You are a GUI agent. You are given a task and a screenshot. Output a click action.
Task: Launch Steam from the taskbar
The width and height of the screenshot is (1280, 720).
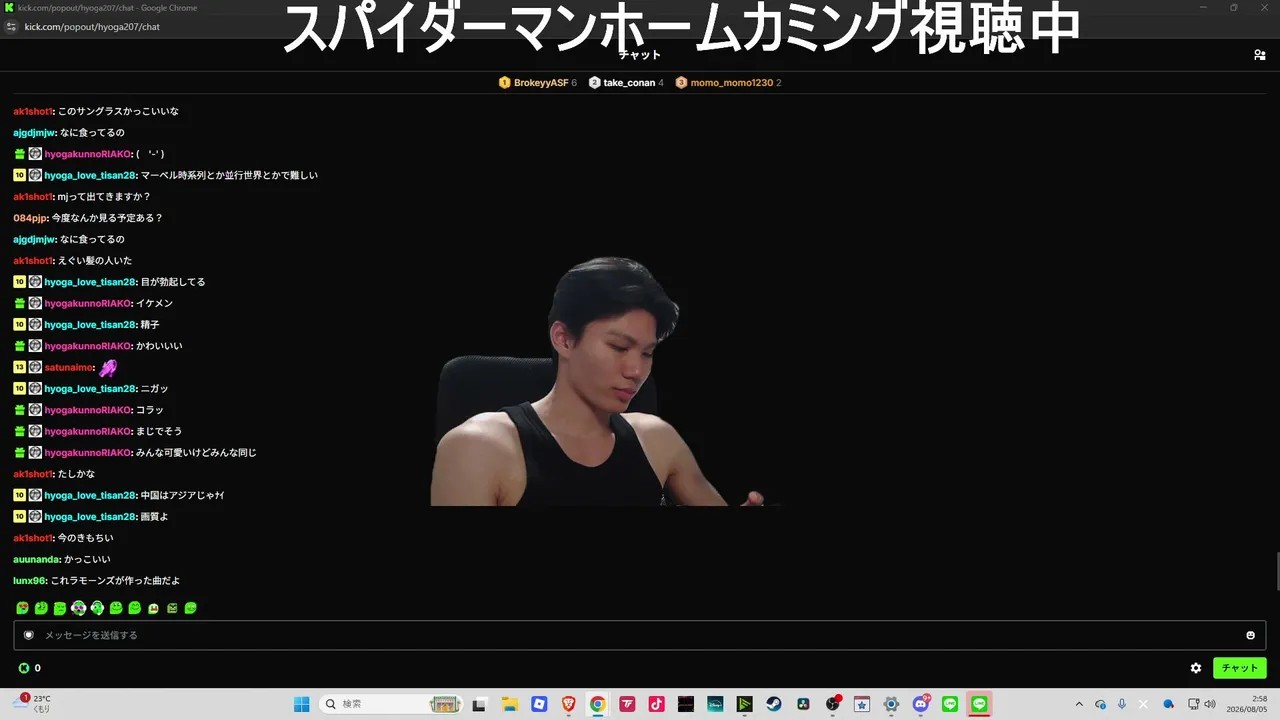(774, 704)
